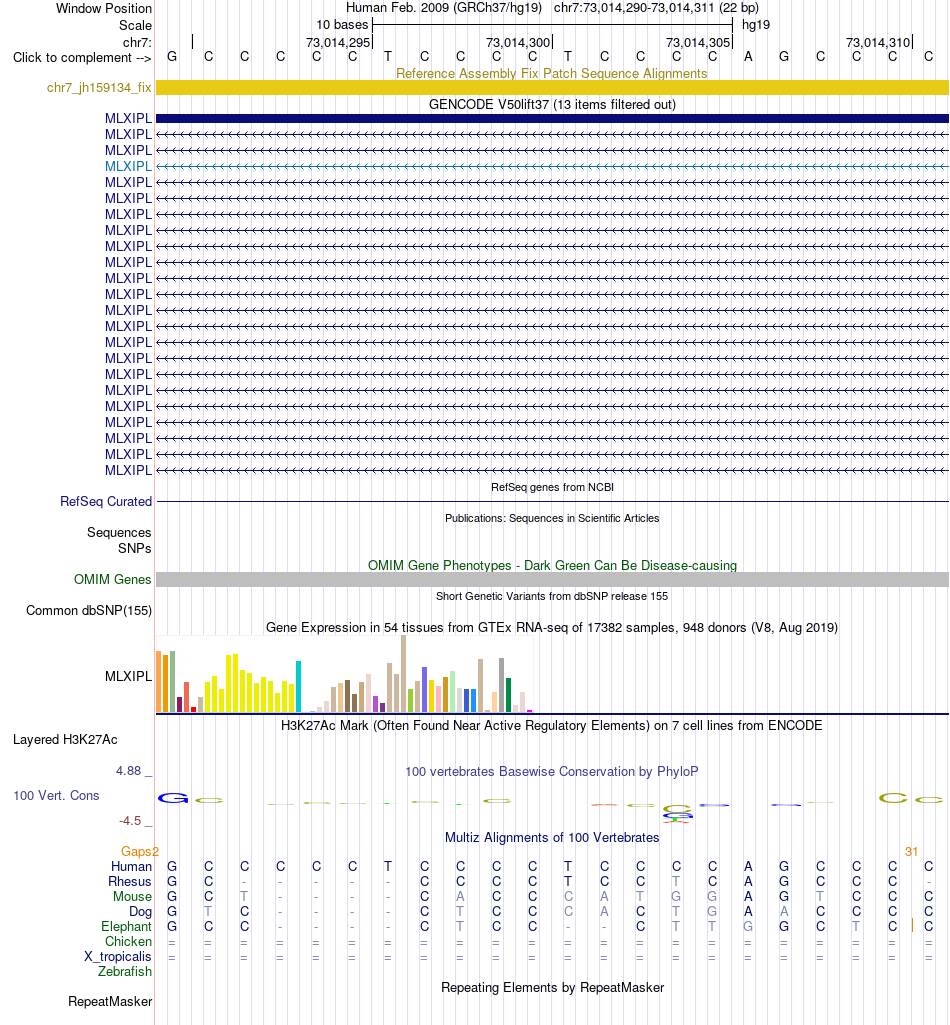Click the GTEx MLXIPL expression bar chart
Viewport: 950px width, 1025px height.
coord(345,675)
